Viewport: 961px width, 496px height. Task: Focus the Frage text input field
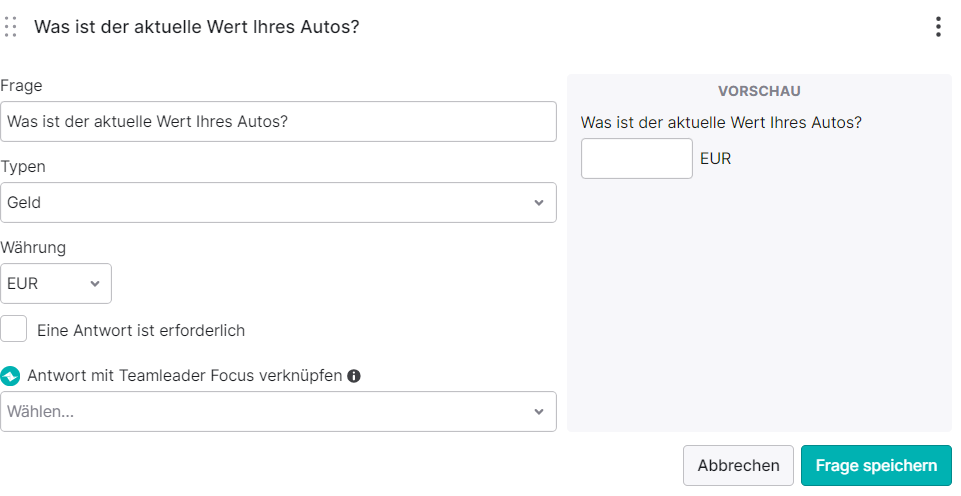[x=278, y=121]
